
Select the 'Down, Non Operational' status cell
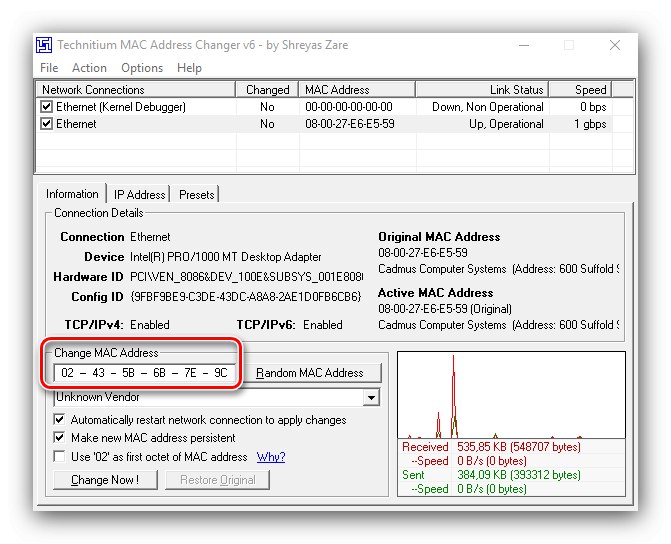[x=487, y=107]
